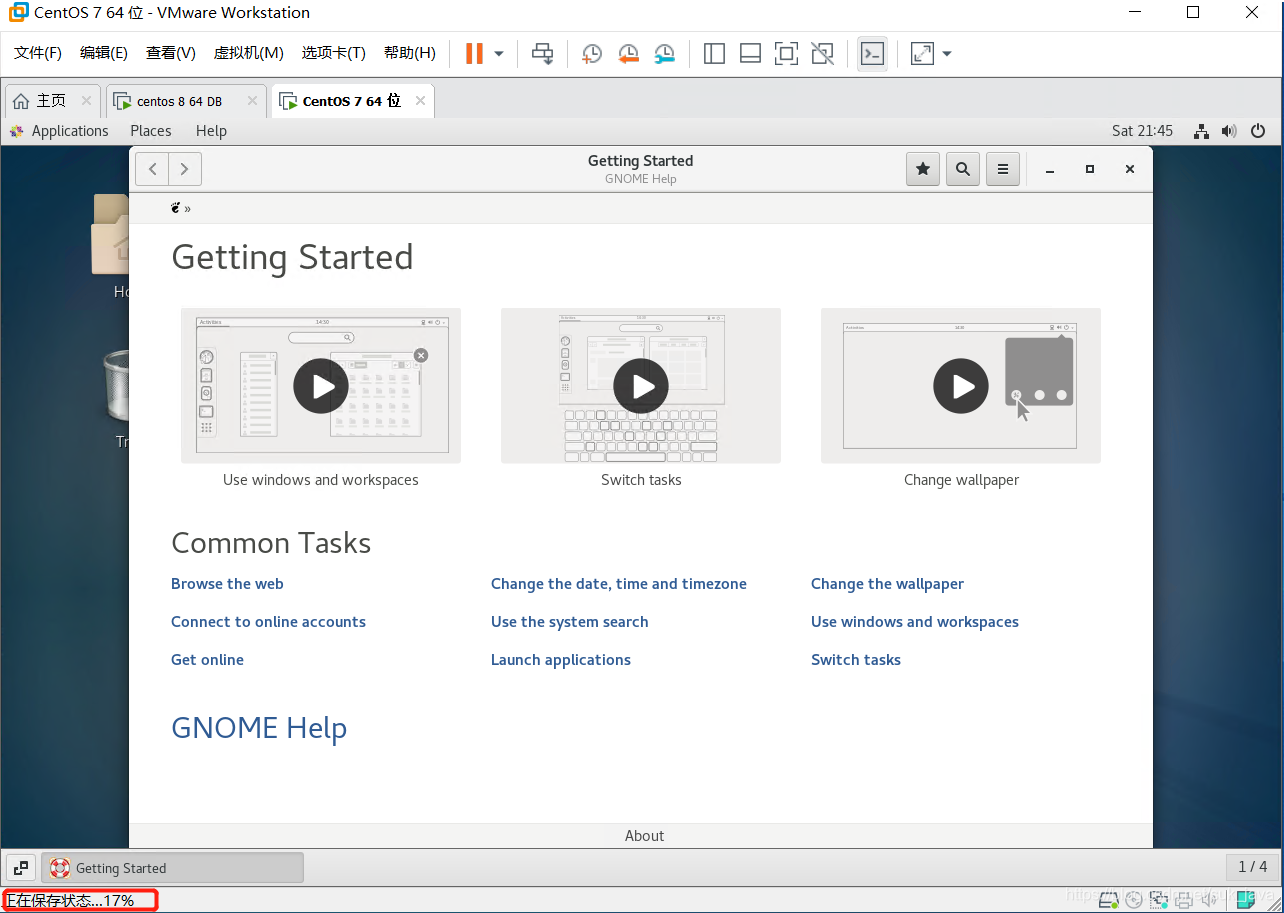Open the Places menu in the GNOME top bar
1284x913 pixels.
[x=151, y=131]
